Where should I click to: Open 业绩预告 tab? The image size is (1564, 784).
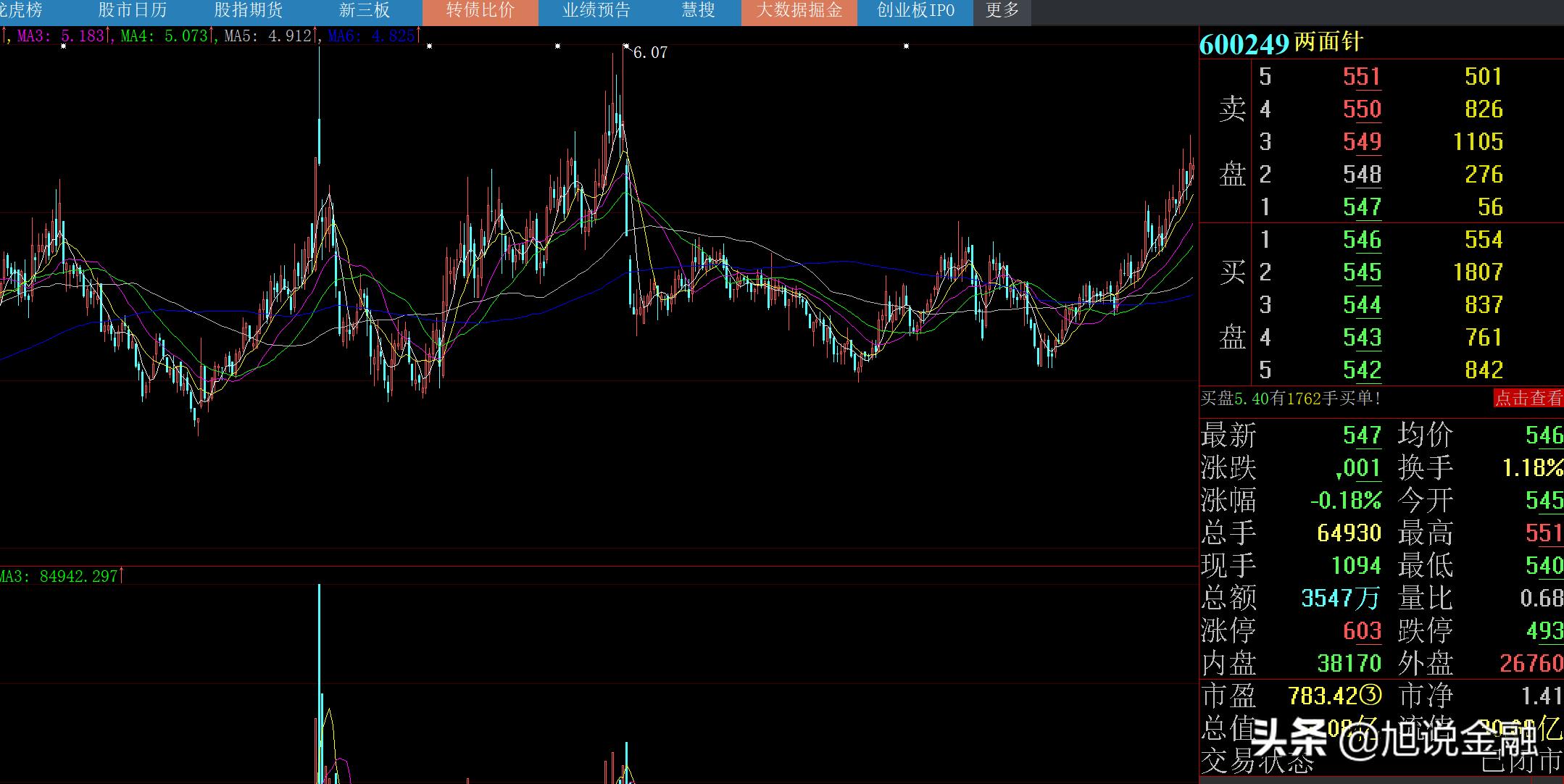(x=596, y=11)
